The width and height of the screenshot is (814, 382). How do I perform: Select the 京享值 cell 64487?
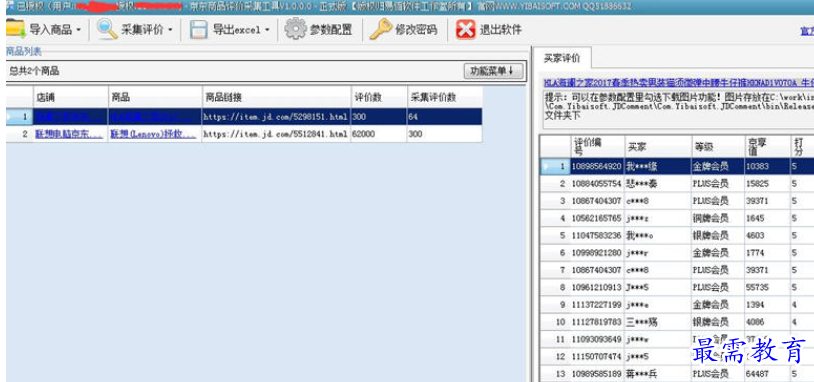767,374
